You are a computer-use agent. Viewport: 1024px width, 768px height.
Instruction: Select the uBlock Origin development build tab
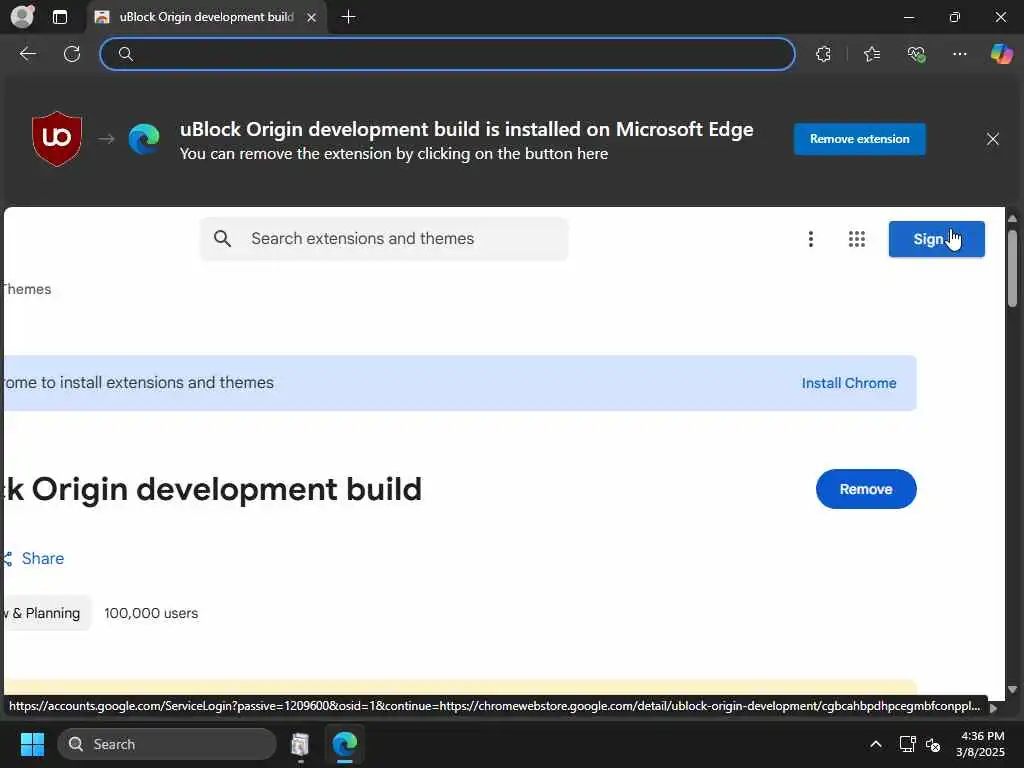(x=206, y=17)
